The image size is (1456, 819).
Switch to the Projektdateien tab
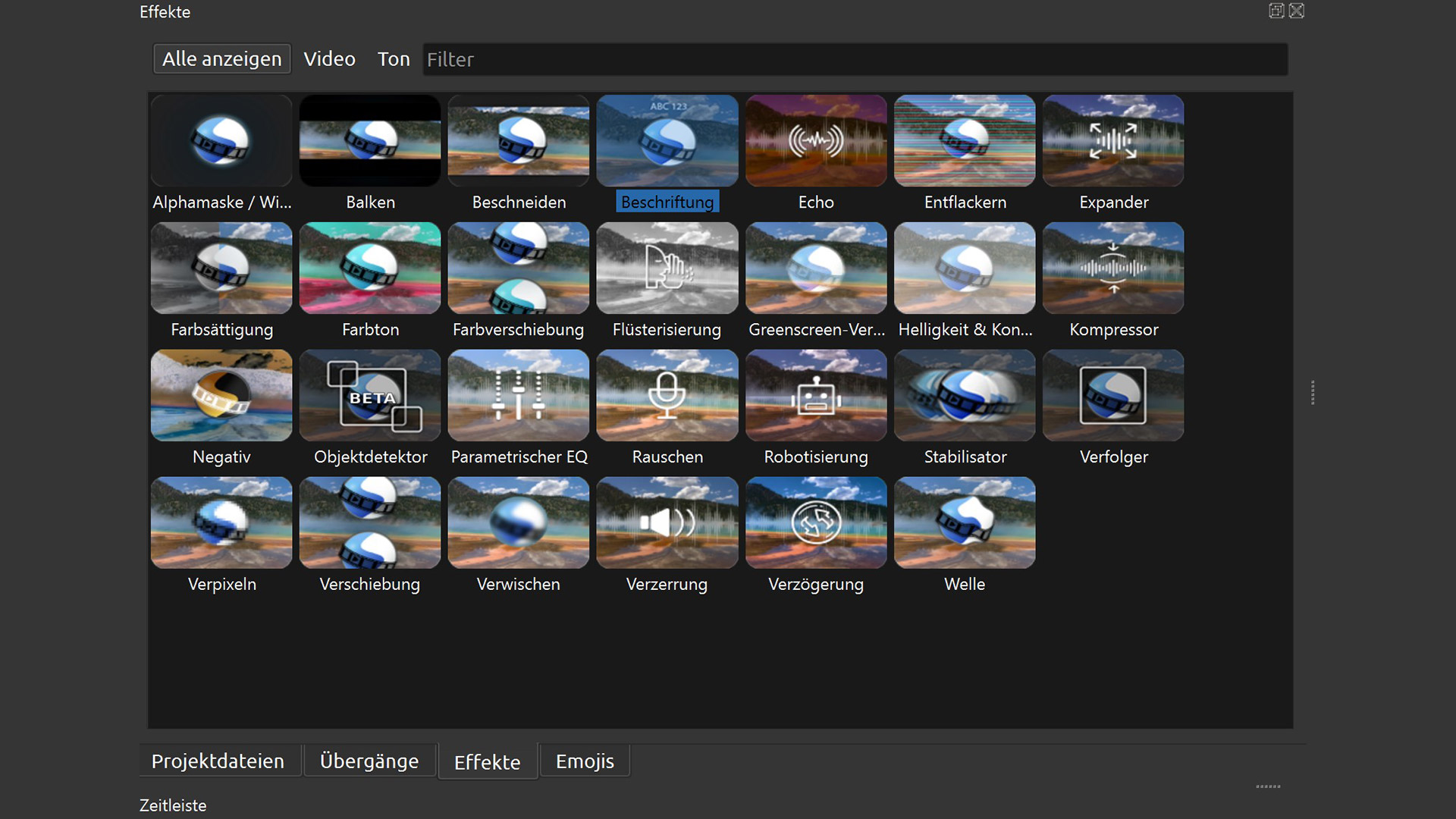218,761
